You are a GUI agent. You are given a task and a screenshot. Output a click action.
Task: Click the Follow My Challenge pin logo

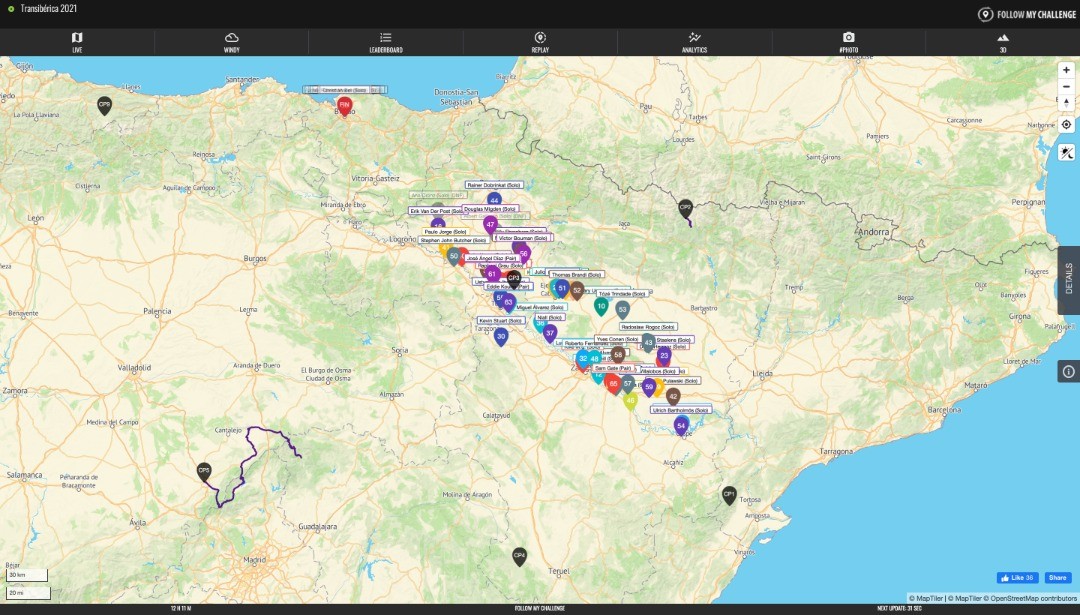(x=985, y=14)
